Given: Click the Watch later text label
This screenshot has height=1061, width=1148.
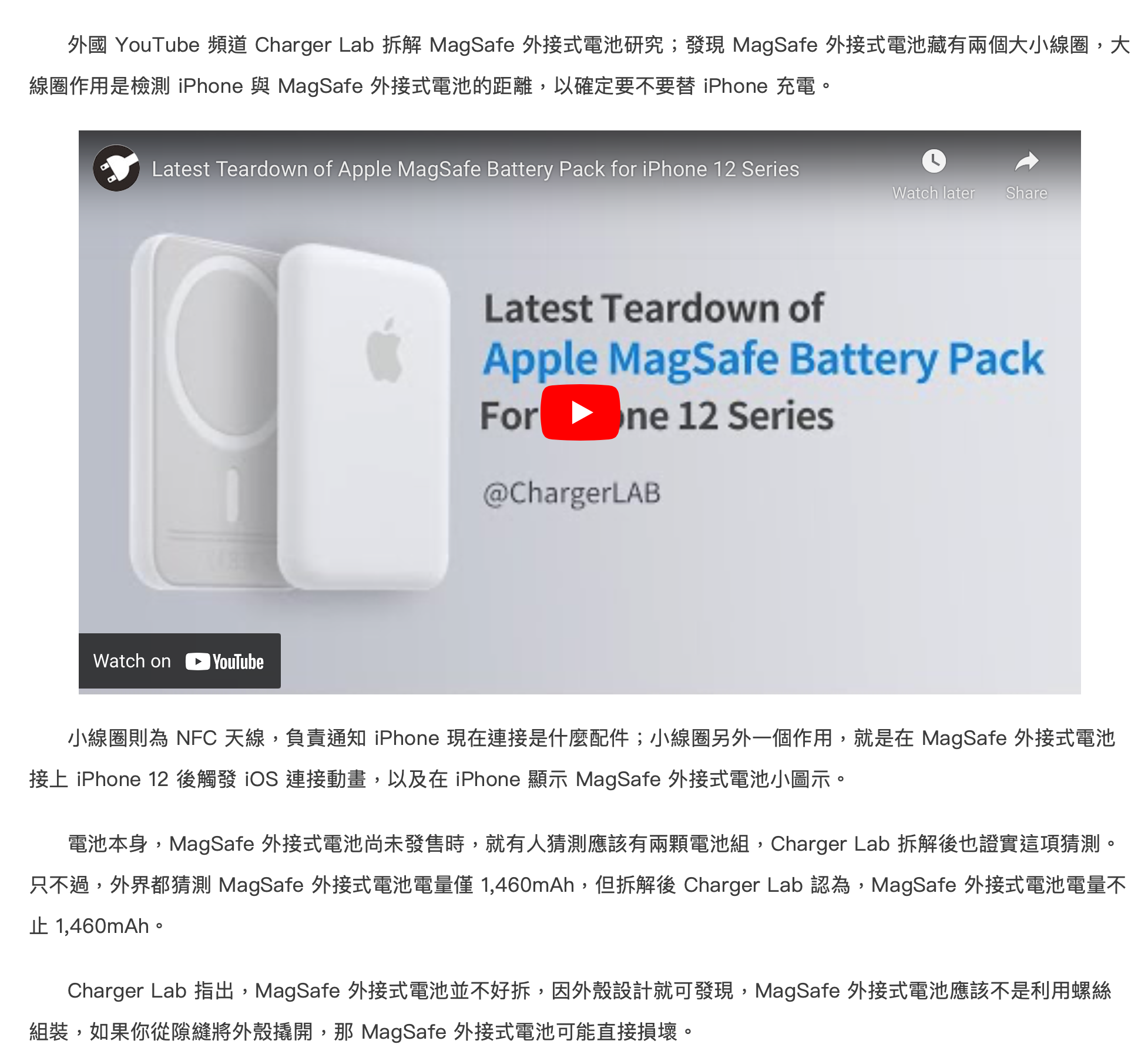Looking at the screenshot, I should point(934,193).
